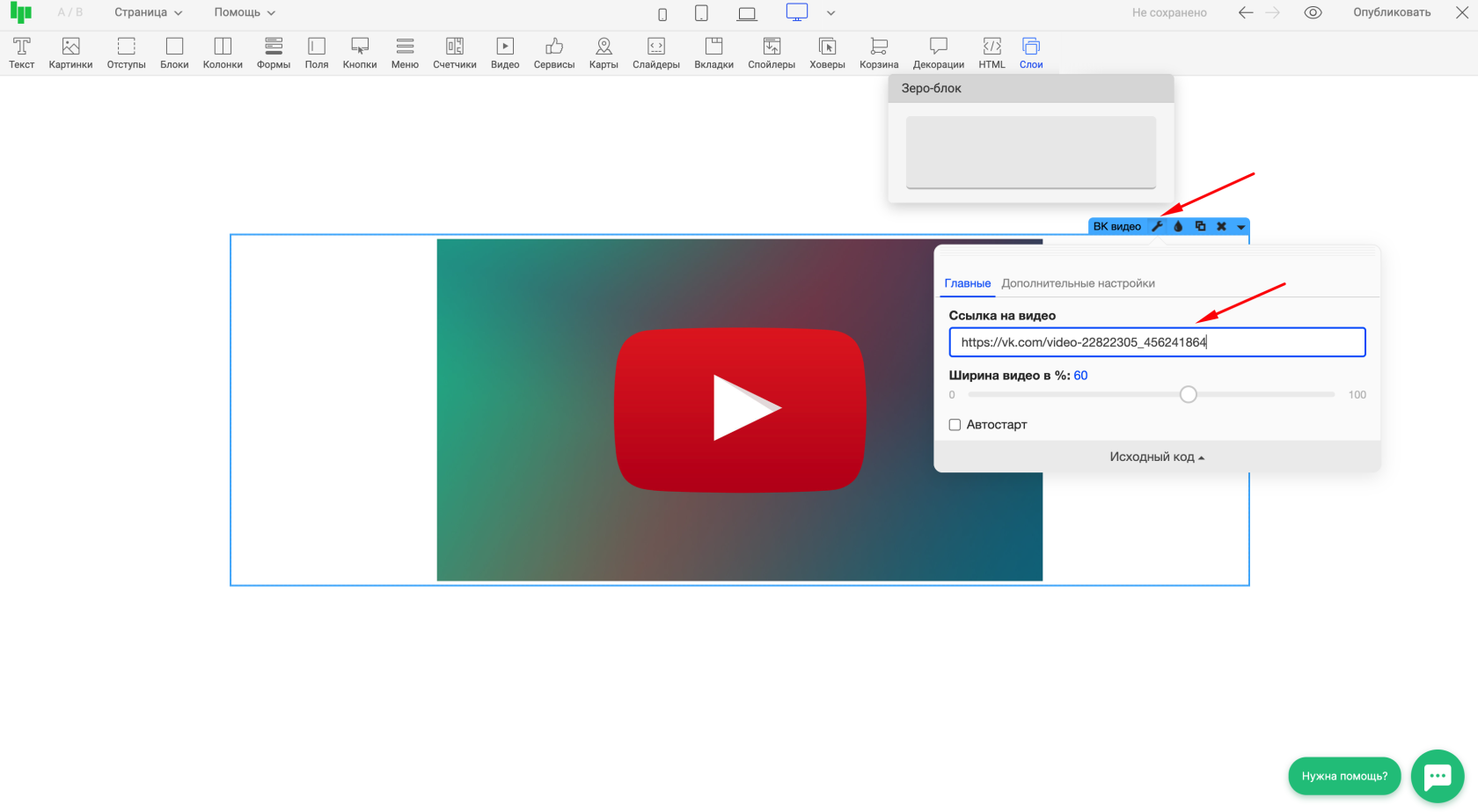Close the editor with the X
Screen dimensions: 1478x812
coord(1461,12)
